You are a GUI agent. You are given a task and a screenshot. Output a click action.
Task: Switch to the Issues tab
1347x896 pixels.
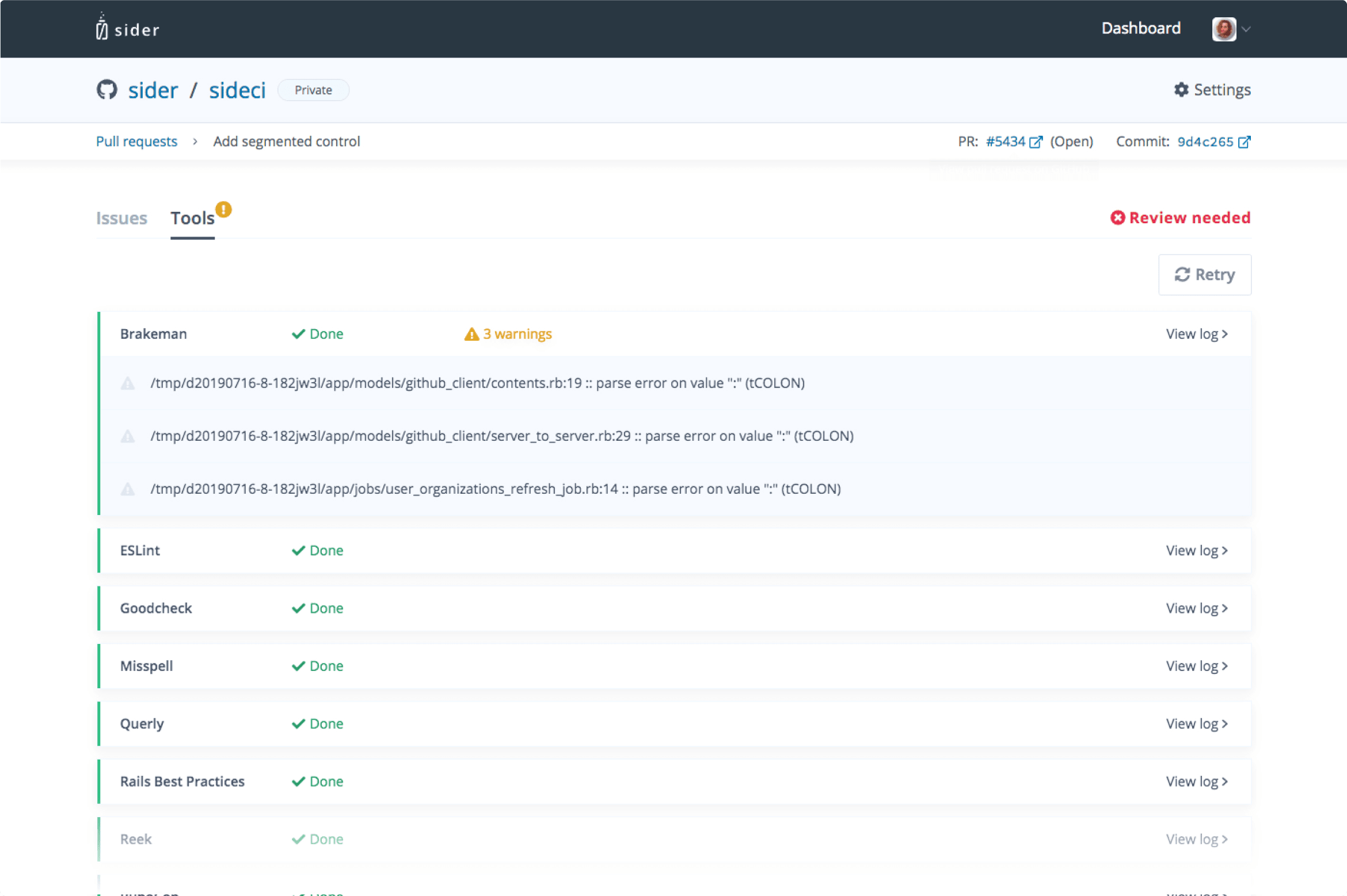[121, 218]
